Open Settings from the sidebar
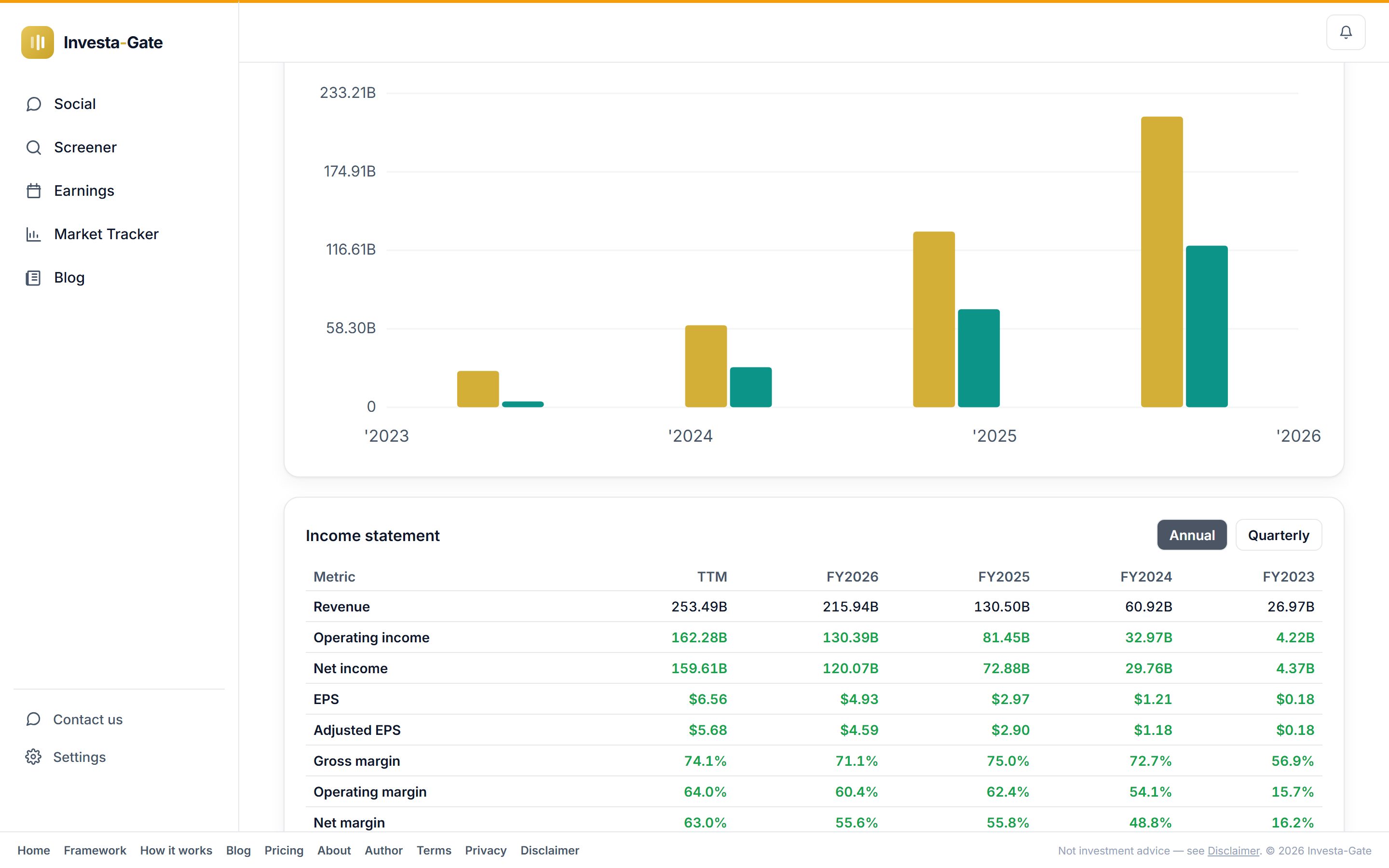 (120, 757)
